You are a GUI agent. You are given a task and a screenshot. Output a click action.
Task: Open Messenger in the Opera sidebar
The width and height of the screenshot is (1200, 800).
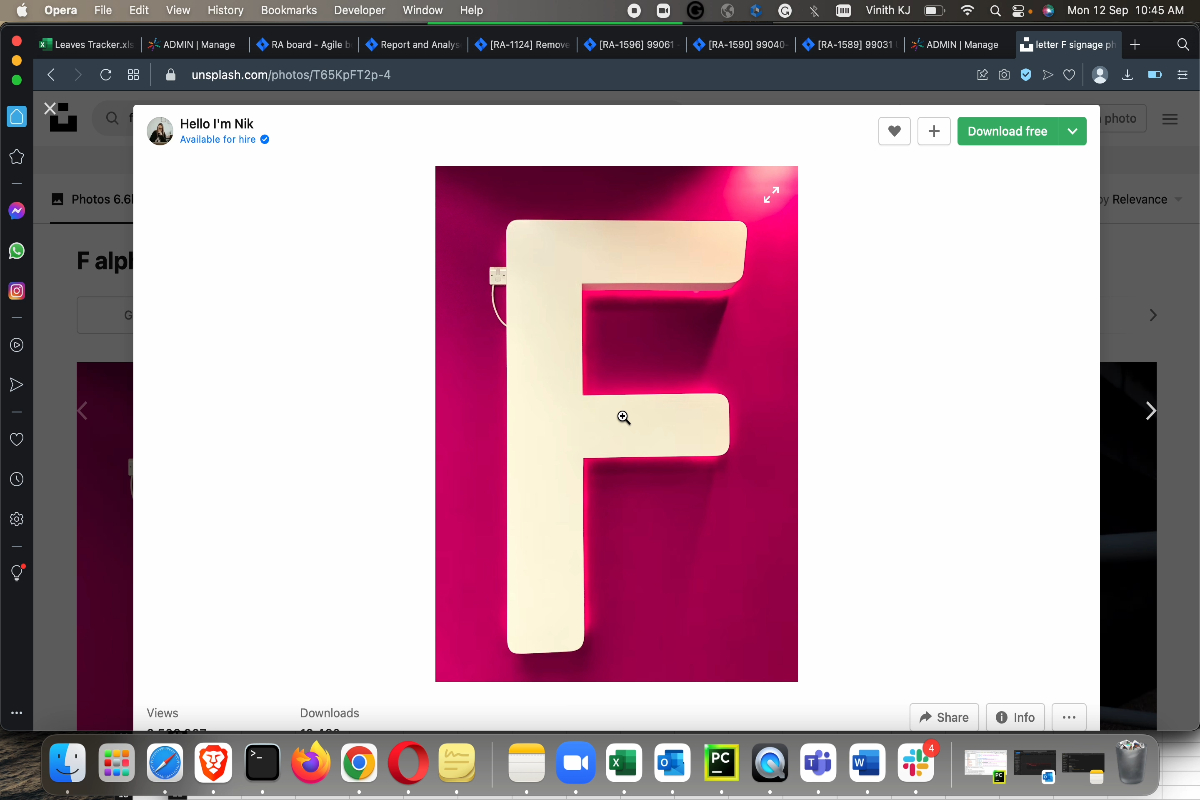[16, 211]
